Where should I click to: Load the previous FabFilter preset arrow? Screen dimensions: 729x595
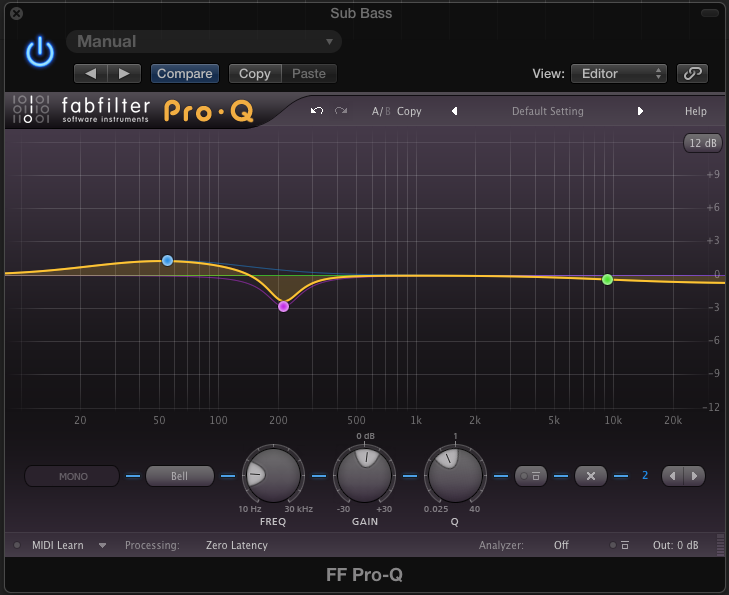coord(454,111)
